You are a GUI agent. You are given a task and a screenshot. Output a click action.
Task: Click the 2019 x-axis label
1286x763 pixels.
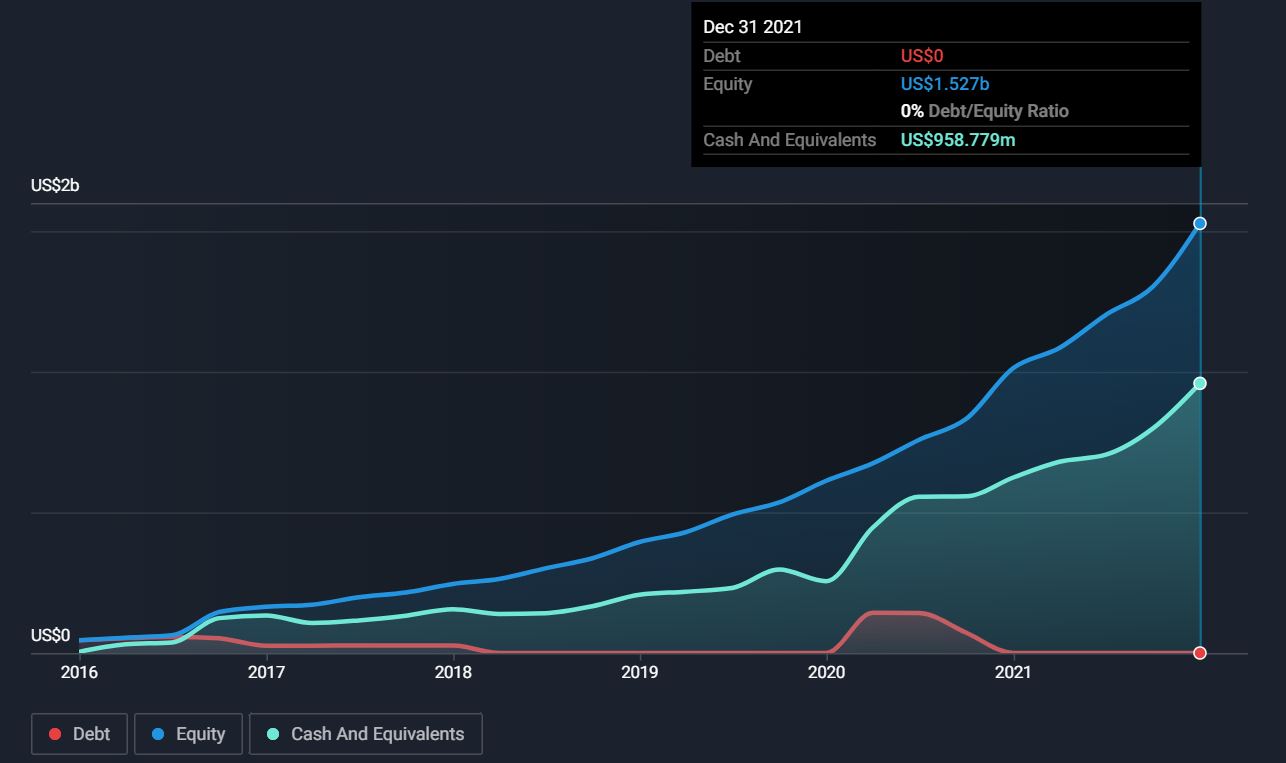(640, 672)
